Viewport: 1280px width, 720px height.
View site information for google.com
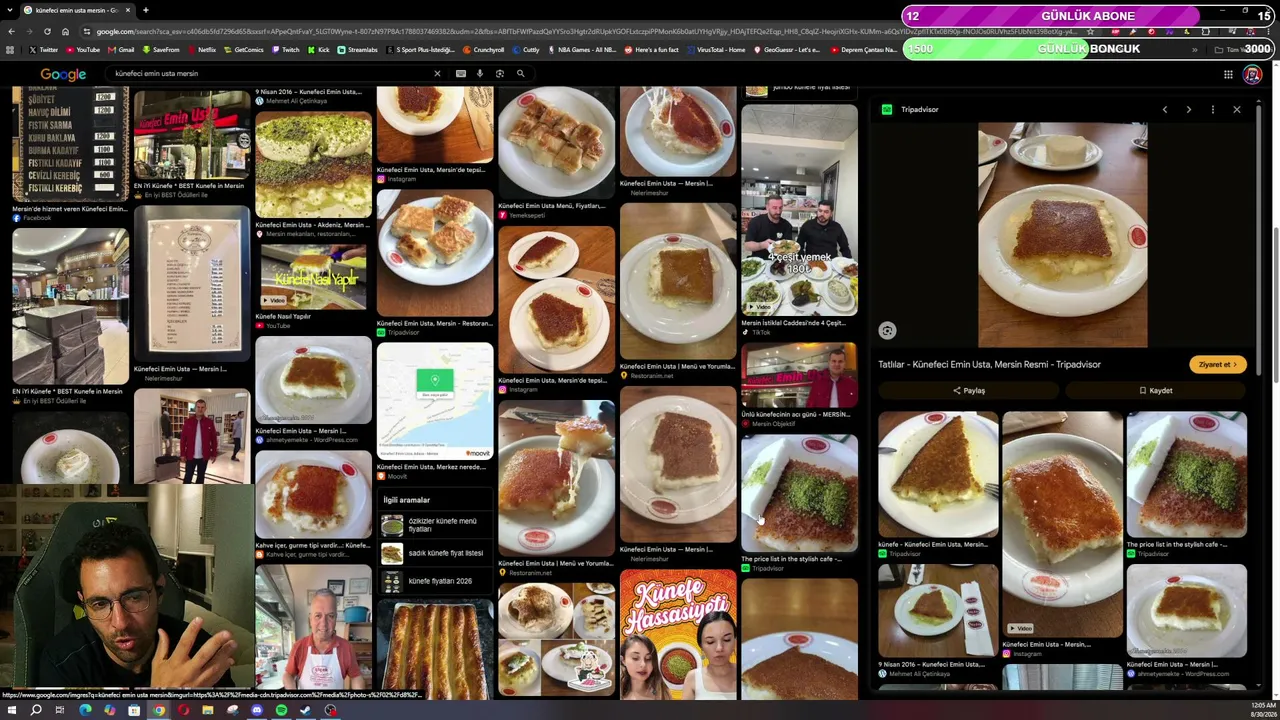coord(87,31)
